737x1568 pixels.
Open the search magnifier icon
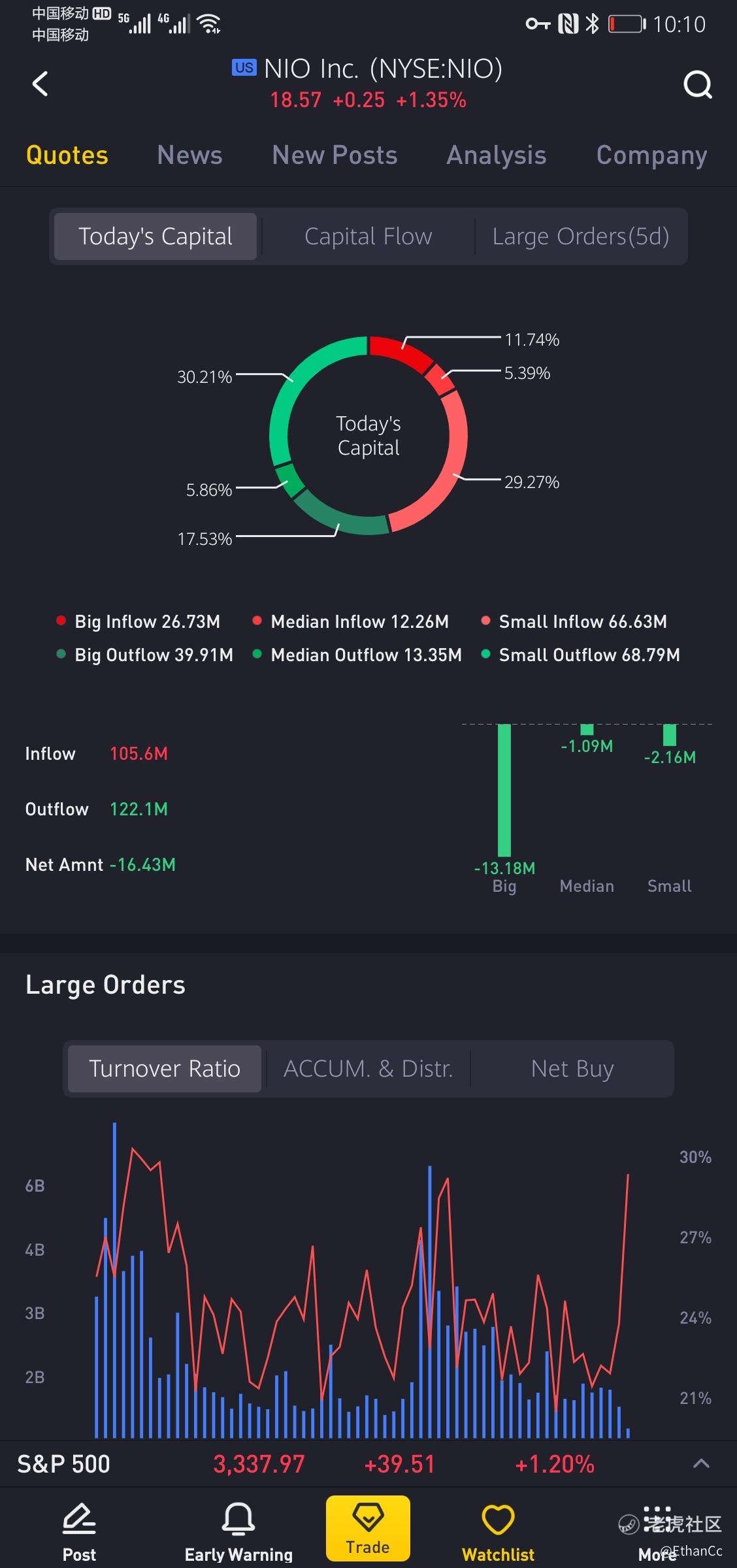pos(697,84)
